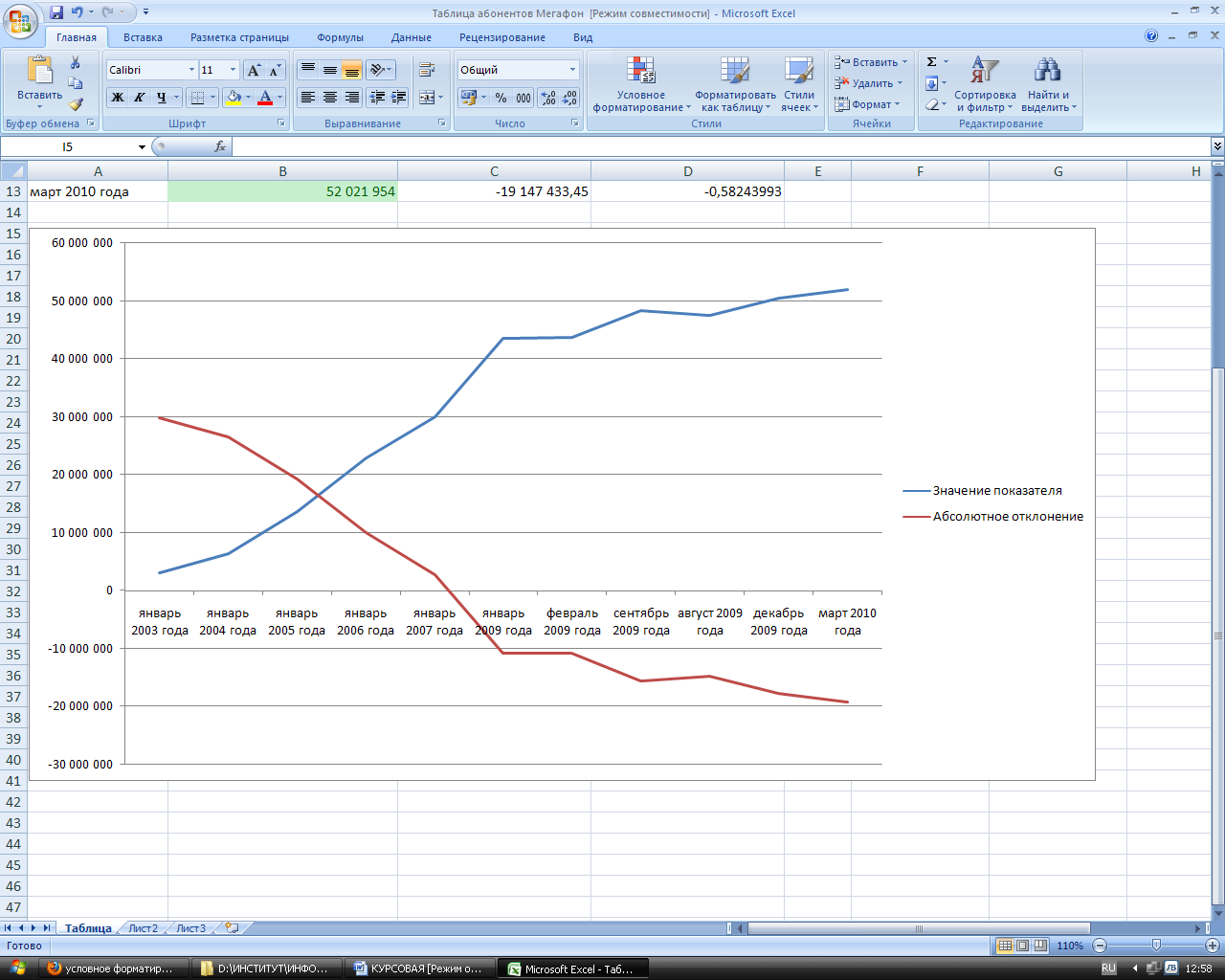Open the Разметка страницы ribbon tab
The height and width of the screenshot is (980, 1225).
pos(239,37)
